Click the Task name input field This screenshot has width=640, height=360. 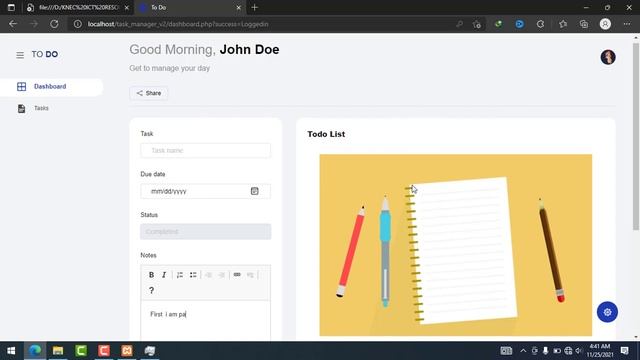pos(205,150)
